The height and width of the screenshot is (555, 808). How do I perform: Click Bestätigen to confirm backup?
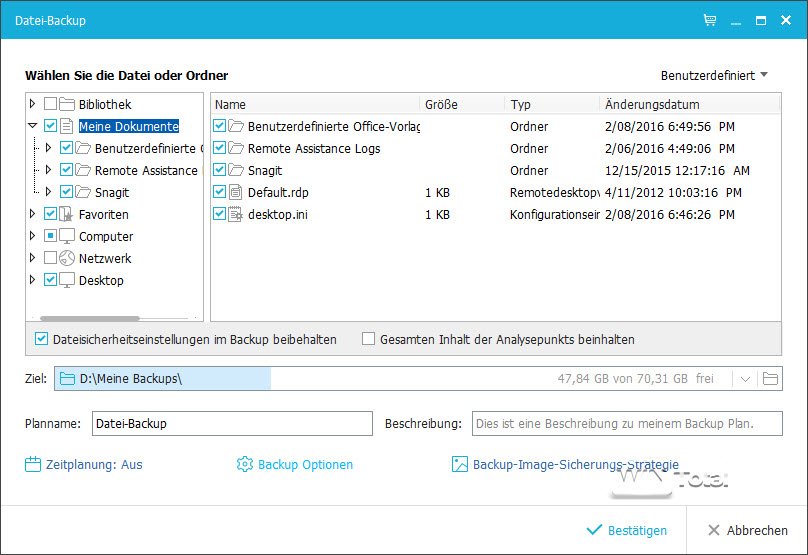tap(627, 530)
